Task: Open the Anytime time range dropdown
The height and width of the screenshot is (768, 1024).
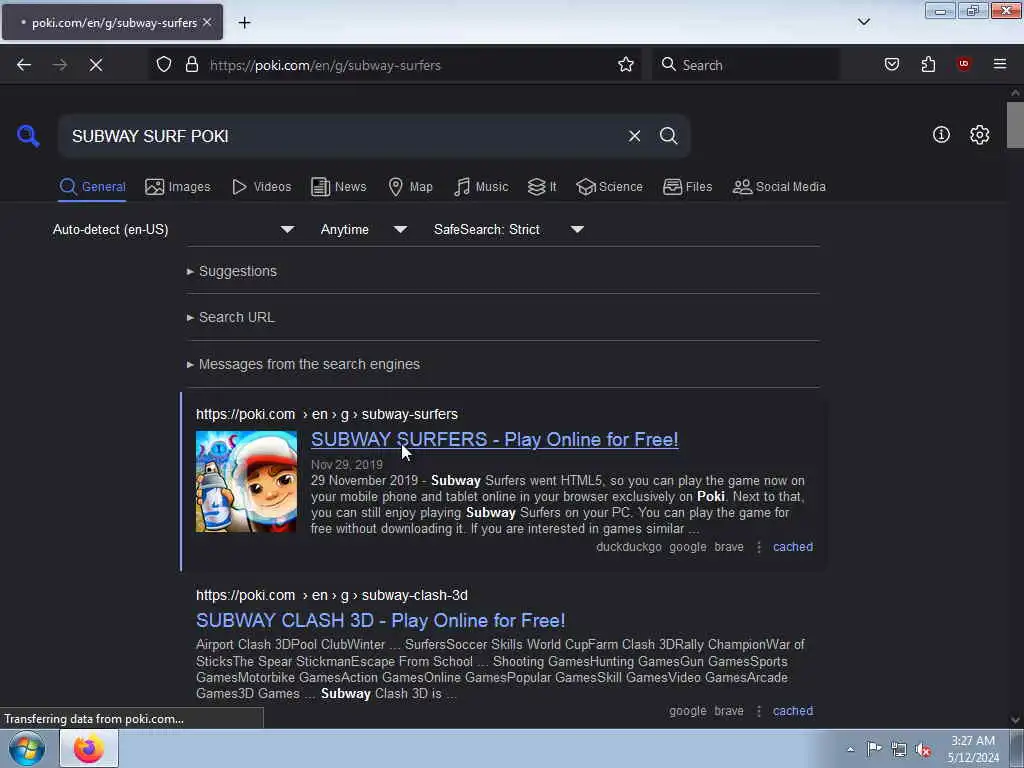Action: tap(363, 229)
